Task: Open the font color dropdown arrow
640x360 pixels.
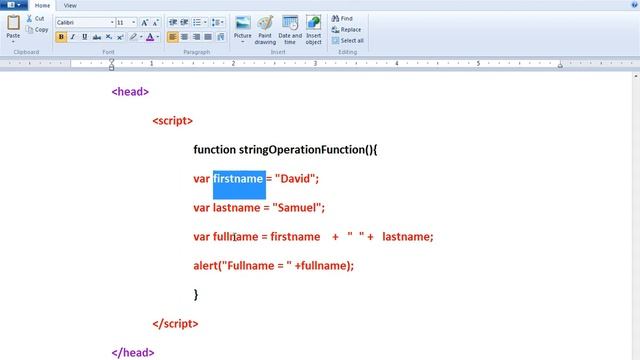Action: coord(158,37)
